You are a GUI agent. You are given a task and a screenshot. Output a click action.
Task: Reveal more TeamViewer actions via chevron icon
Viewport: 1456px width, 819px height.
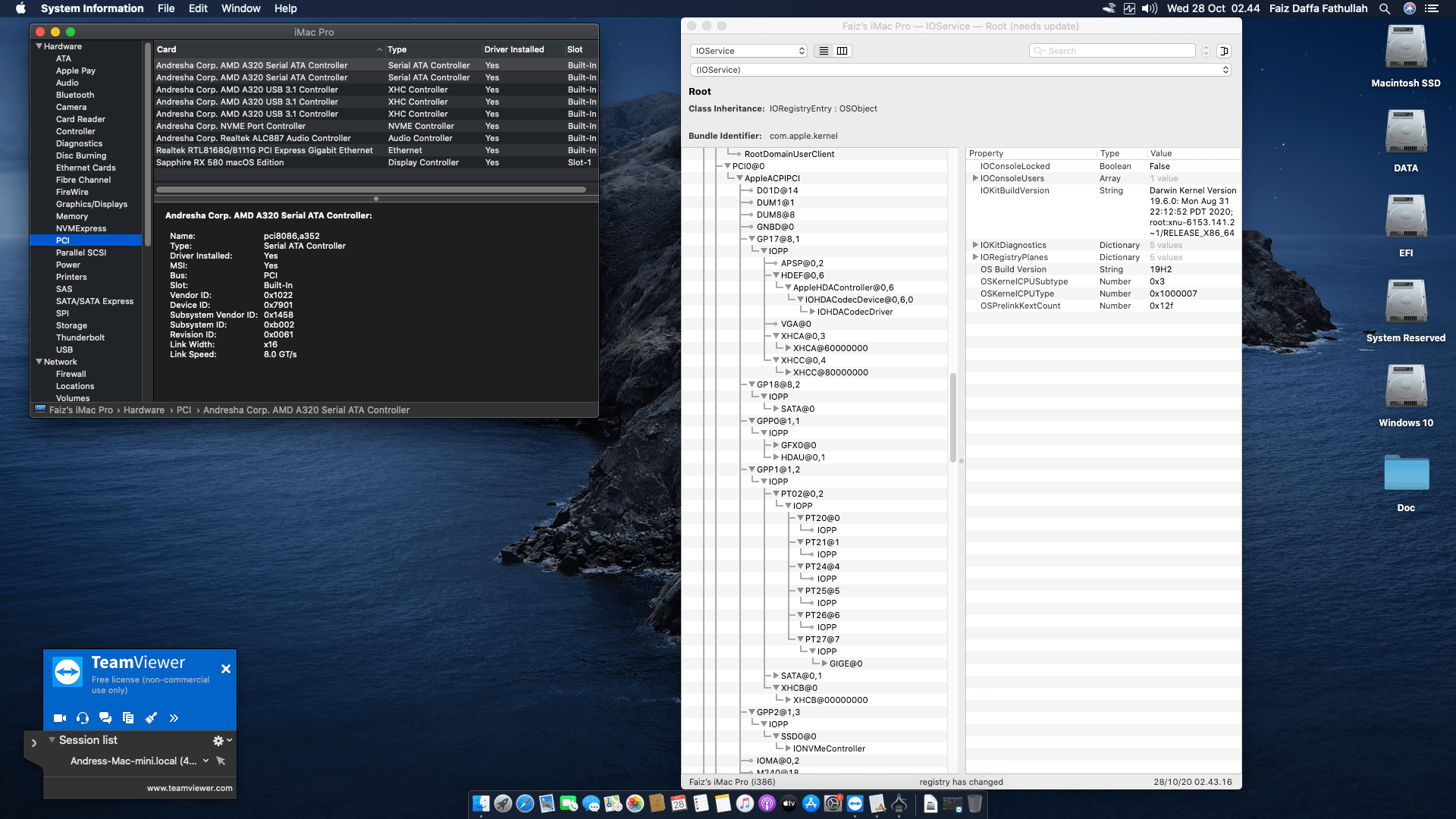[x=174, y=717]
